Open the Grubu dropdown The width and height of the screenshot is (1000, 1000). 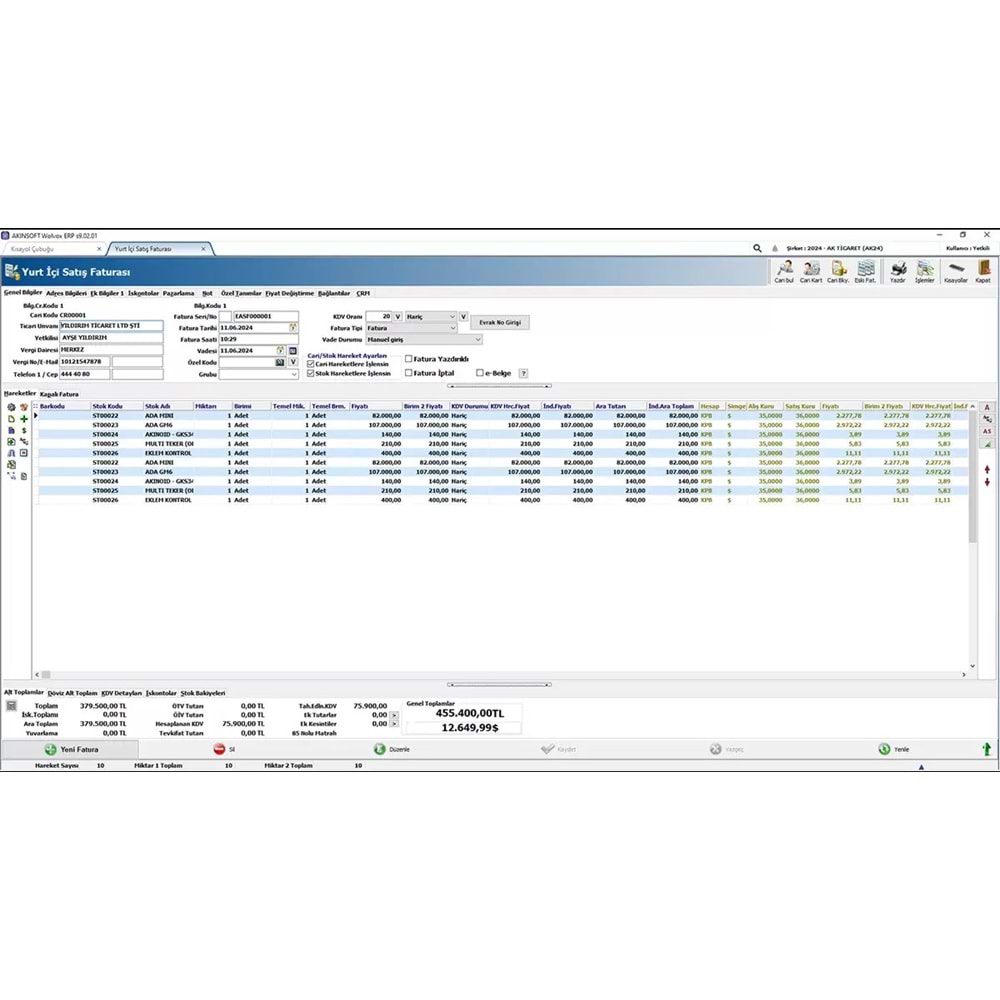click(258, 374)
